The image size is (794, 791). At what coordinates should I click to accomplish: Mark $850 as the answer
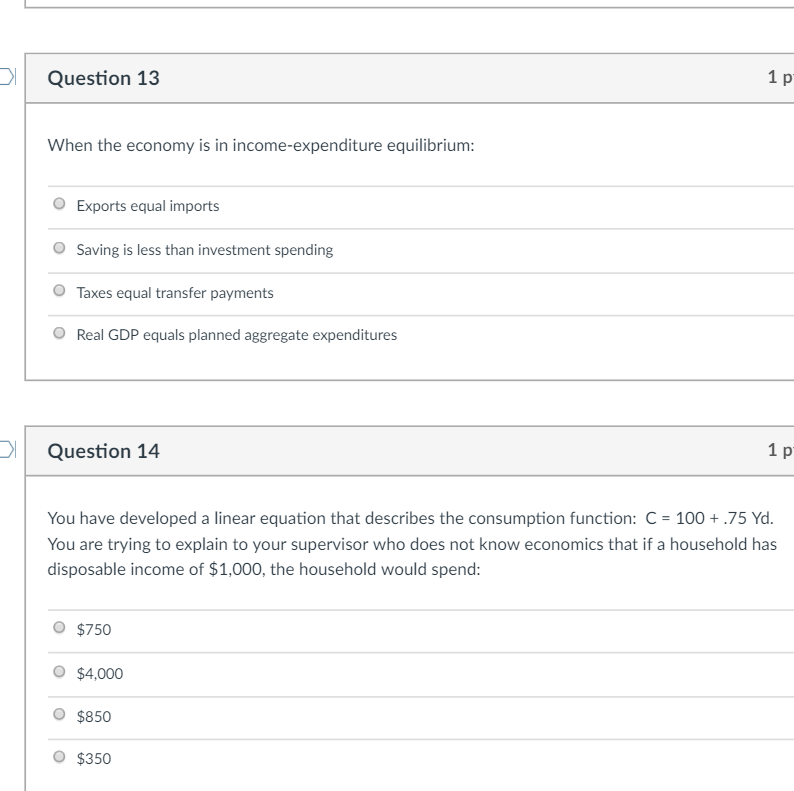(x=60, y=715)
